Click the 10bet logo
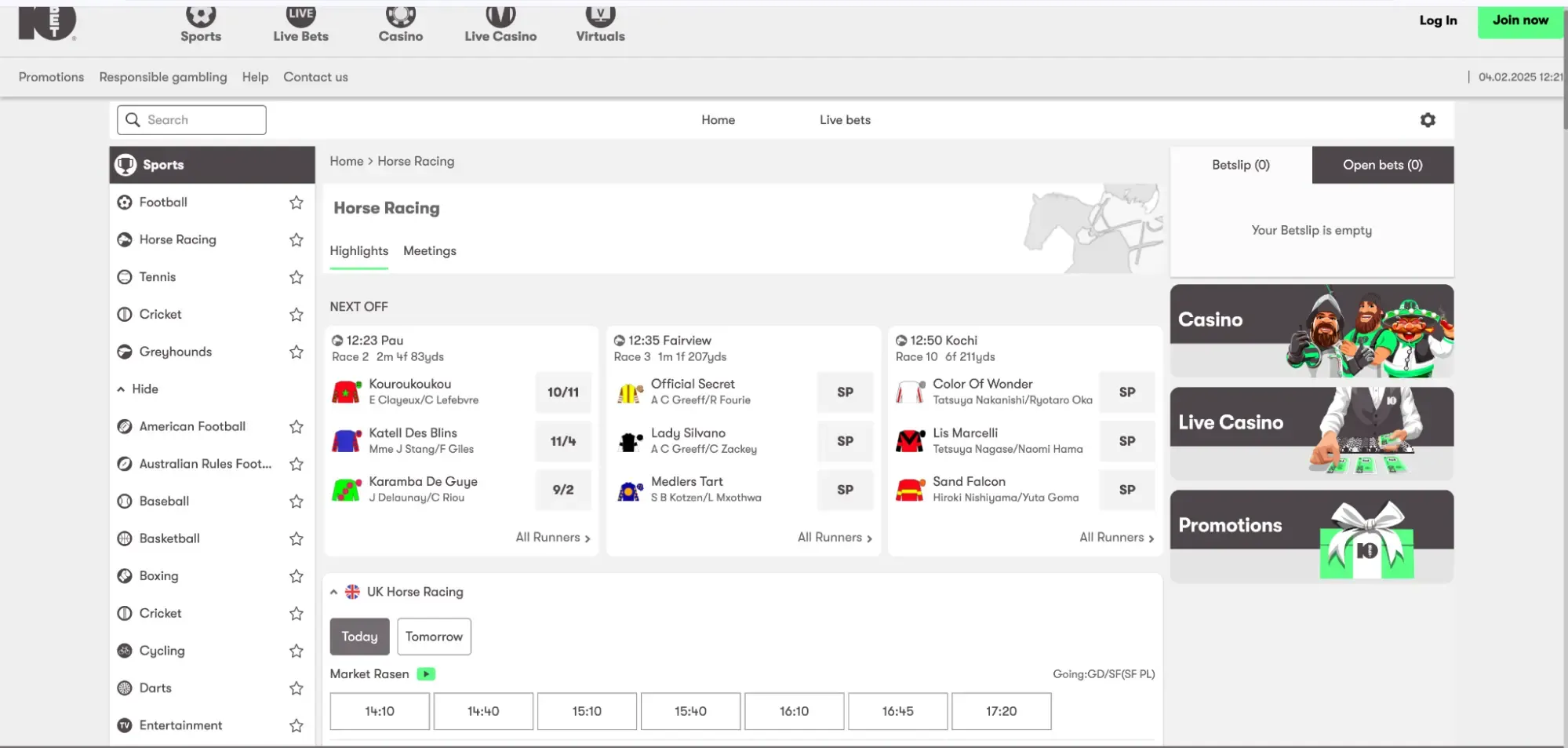This screenshot has width=1568, height=748. (x=47, y=22)
